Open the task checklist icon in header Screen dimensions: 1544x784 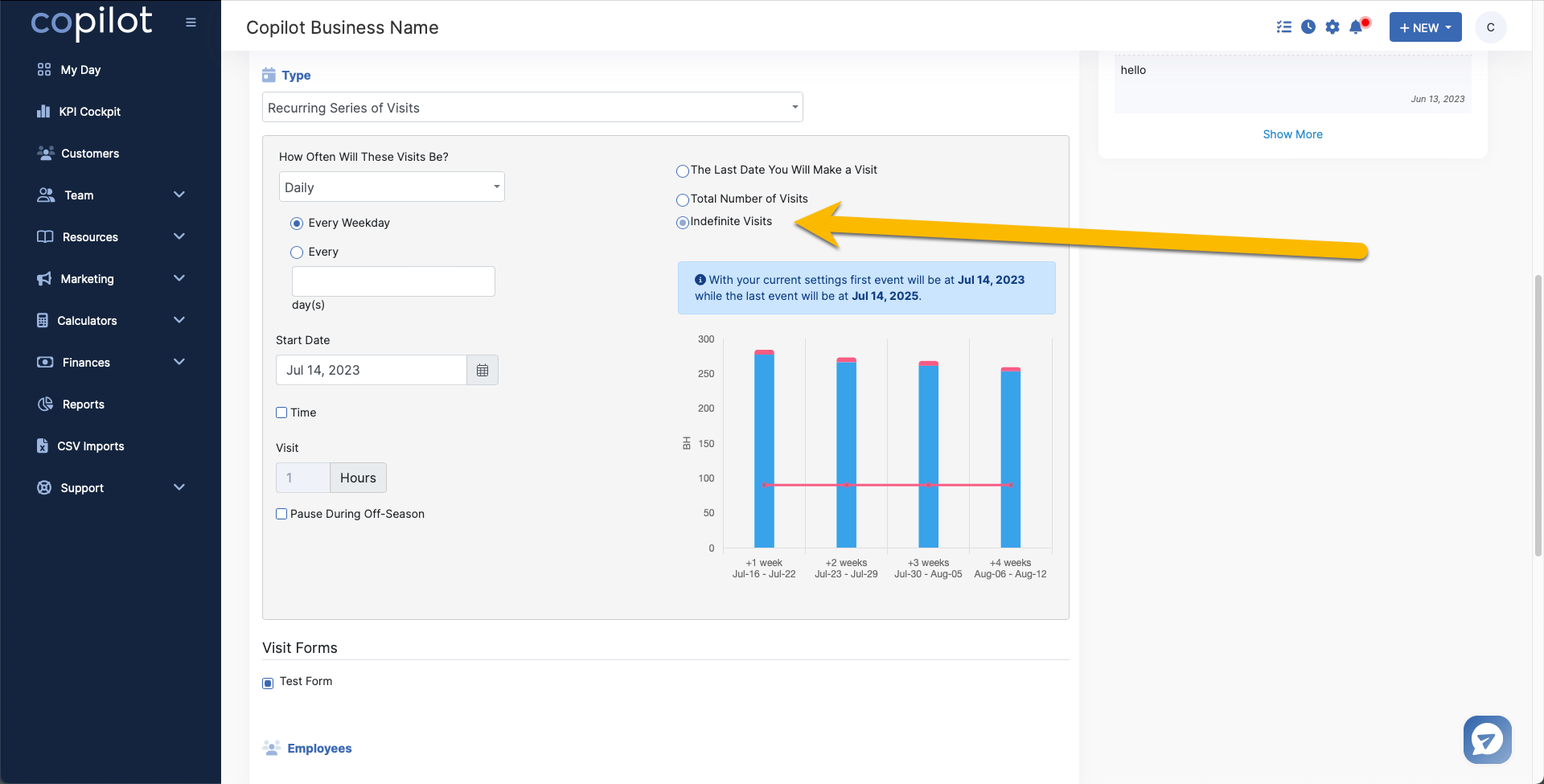1283,27
